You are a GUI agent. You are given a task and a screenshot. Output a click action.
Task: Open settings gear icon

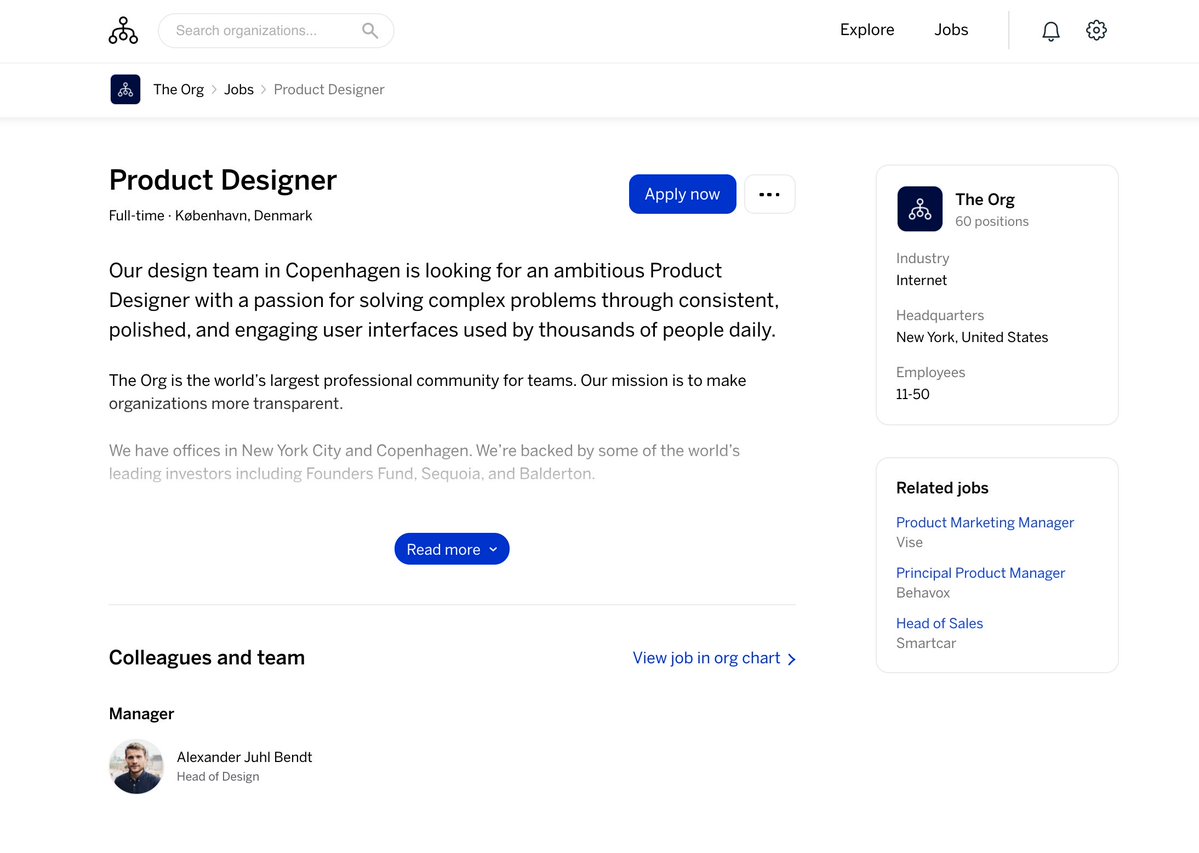[x=1096, y=31]
